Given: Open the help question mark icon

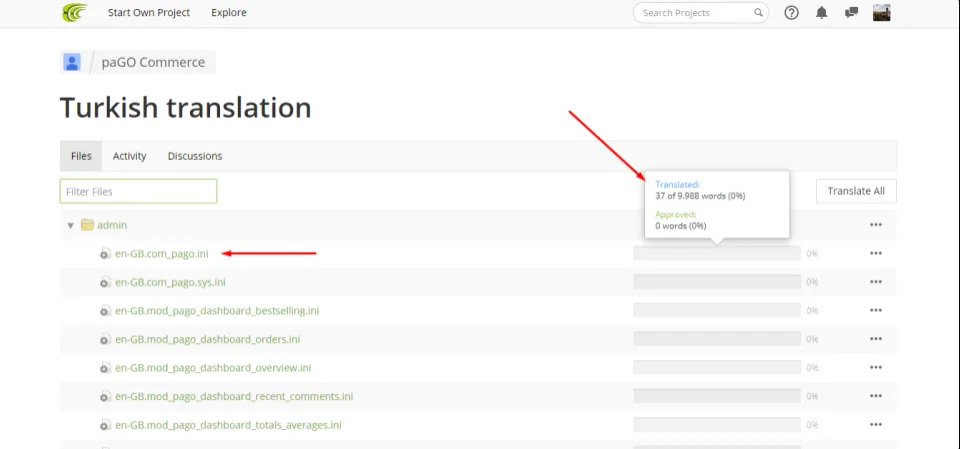Looking at the screenshot, I should tap(792, 13).
